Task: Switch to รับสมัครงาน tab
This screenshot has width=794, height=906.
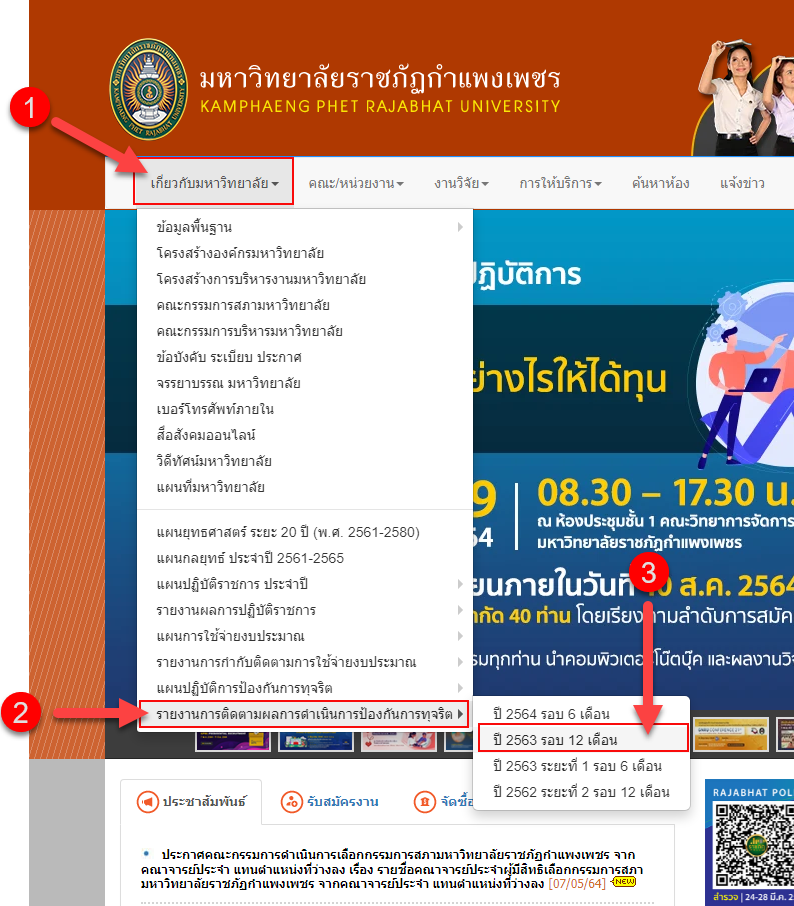Action: [330, 802]
